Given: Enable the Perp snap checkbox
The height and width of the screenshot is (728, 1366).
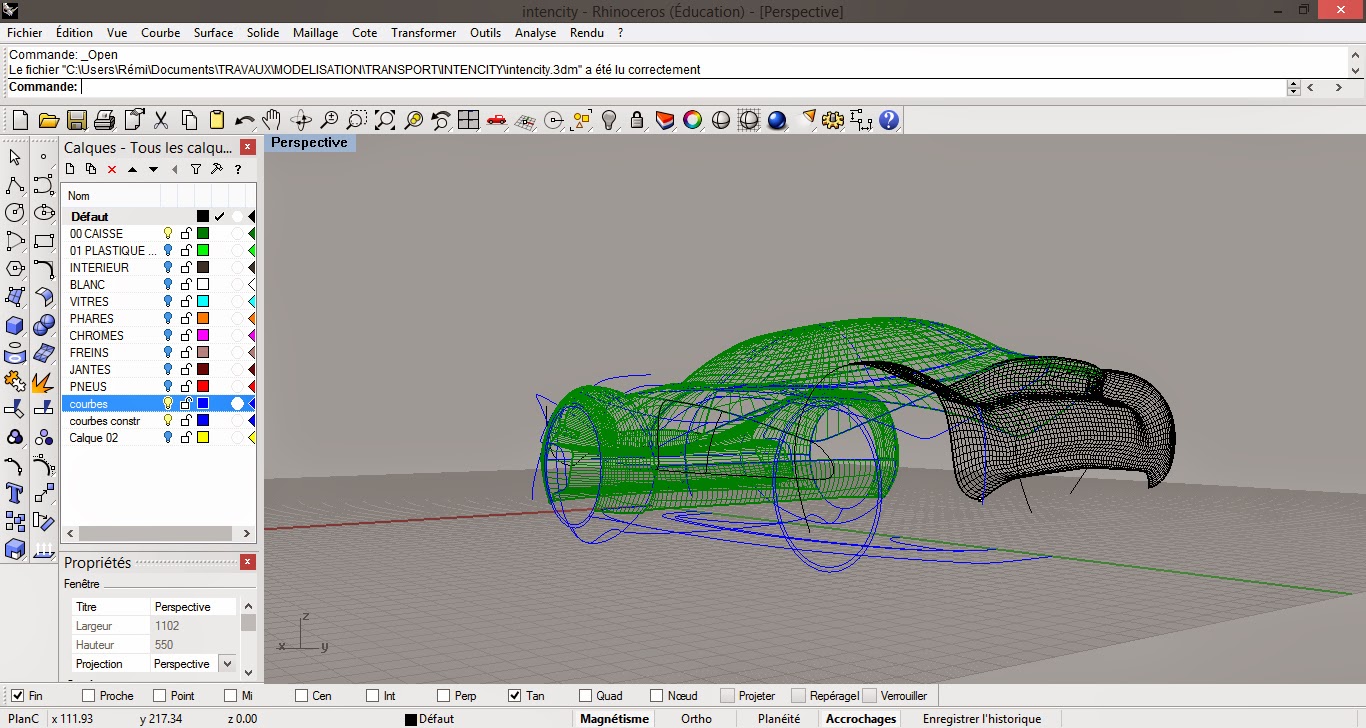Looking at the screenshot, I should pyautogui.click(x=444, y=696).
